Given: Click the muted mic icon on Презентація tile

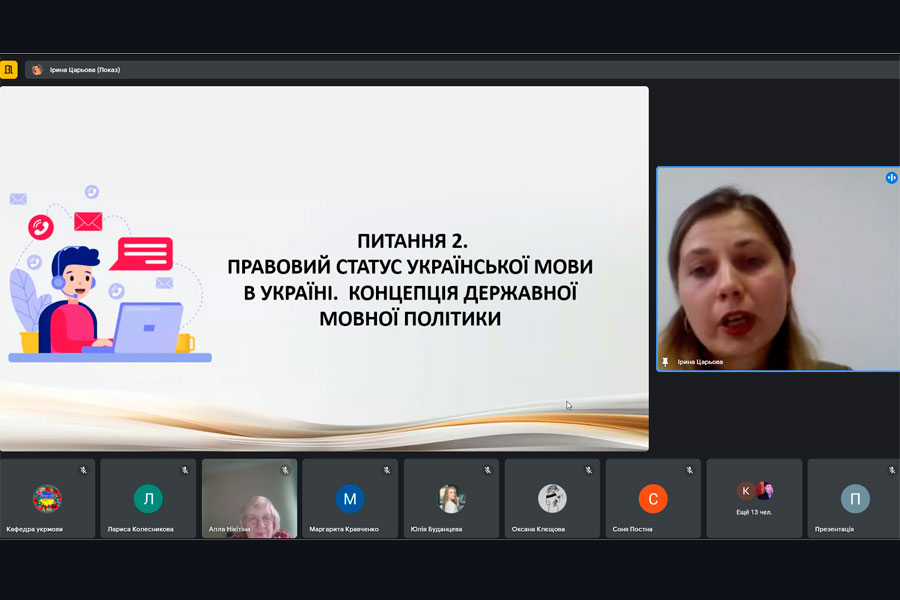Looking at the screenshot, I should (892, 470).
